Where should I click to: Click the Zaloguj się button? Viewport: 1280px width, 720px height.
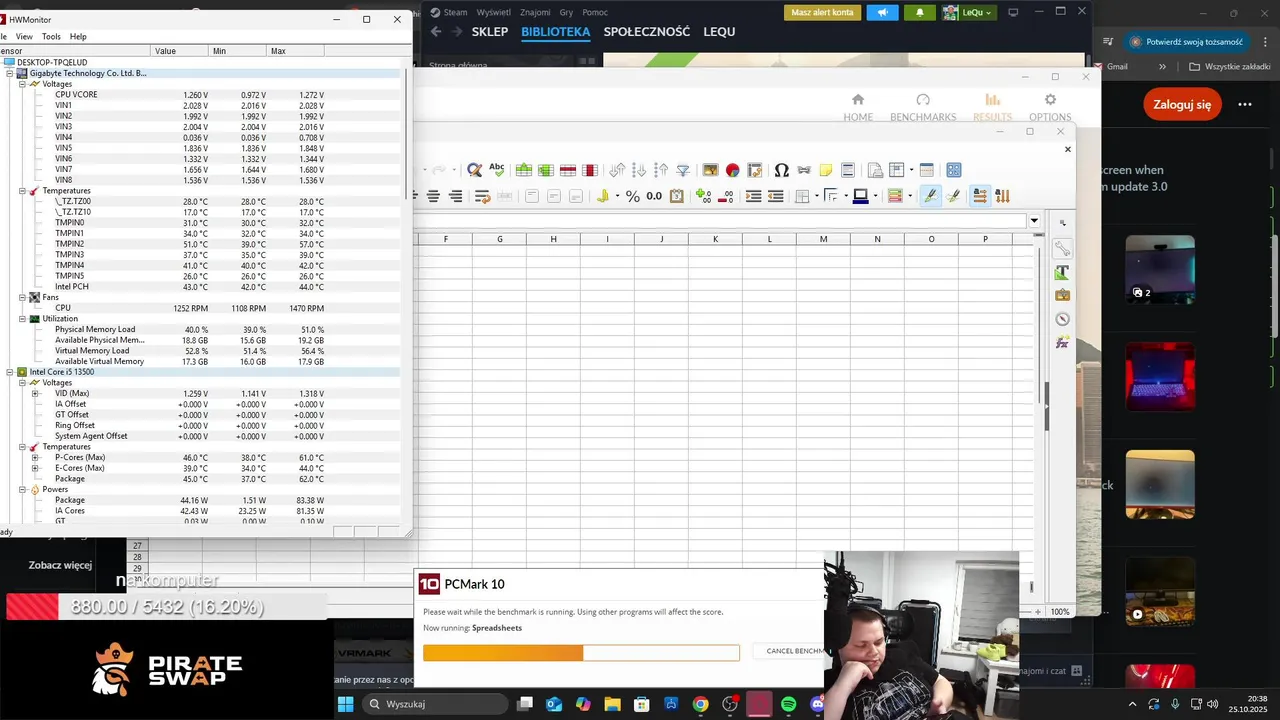click(x=1182, y=104)
